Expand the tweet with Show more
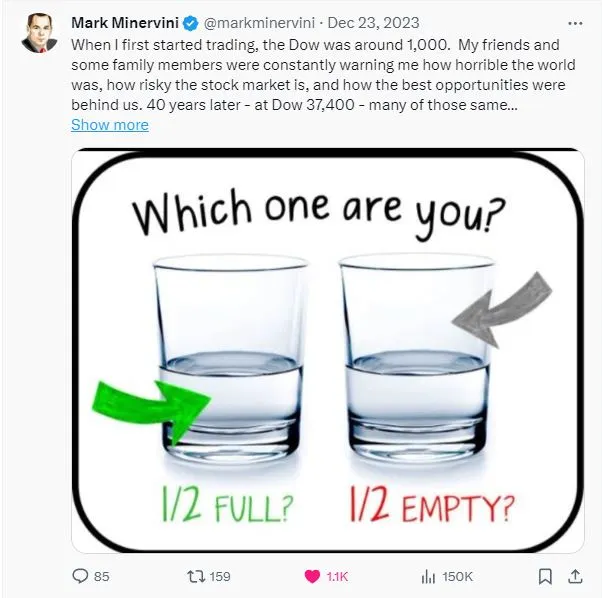This screenshot has height=598, width=602. point(110,125)
